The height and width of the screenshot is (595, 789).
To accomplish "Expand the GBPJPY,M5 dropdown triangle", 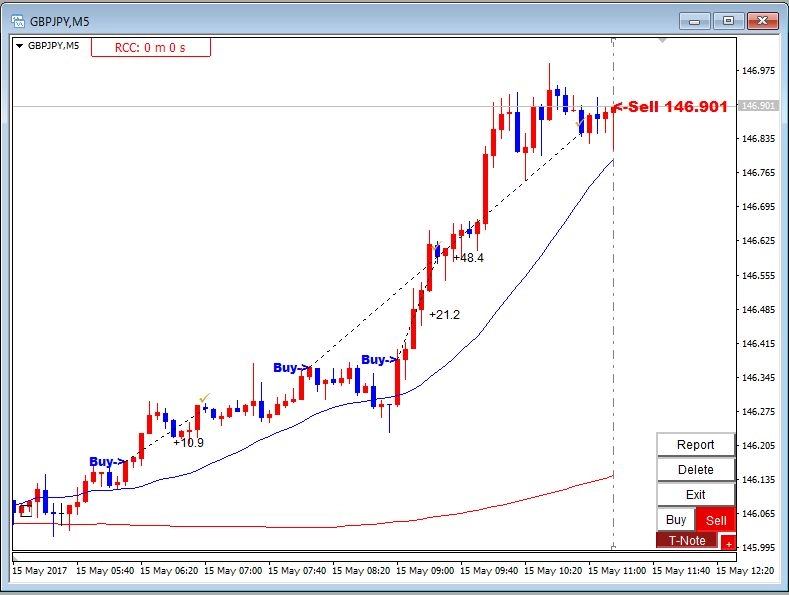I will point(20,46).
